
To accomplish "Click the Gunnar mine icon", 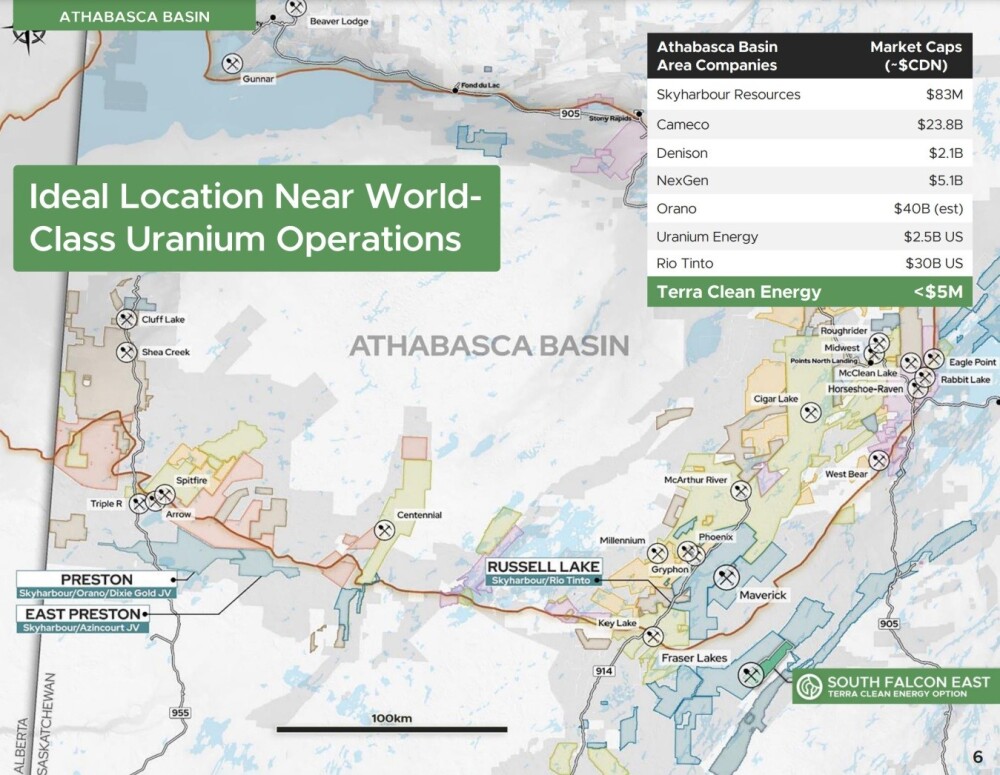I will point(233,63).
